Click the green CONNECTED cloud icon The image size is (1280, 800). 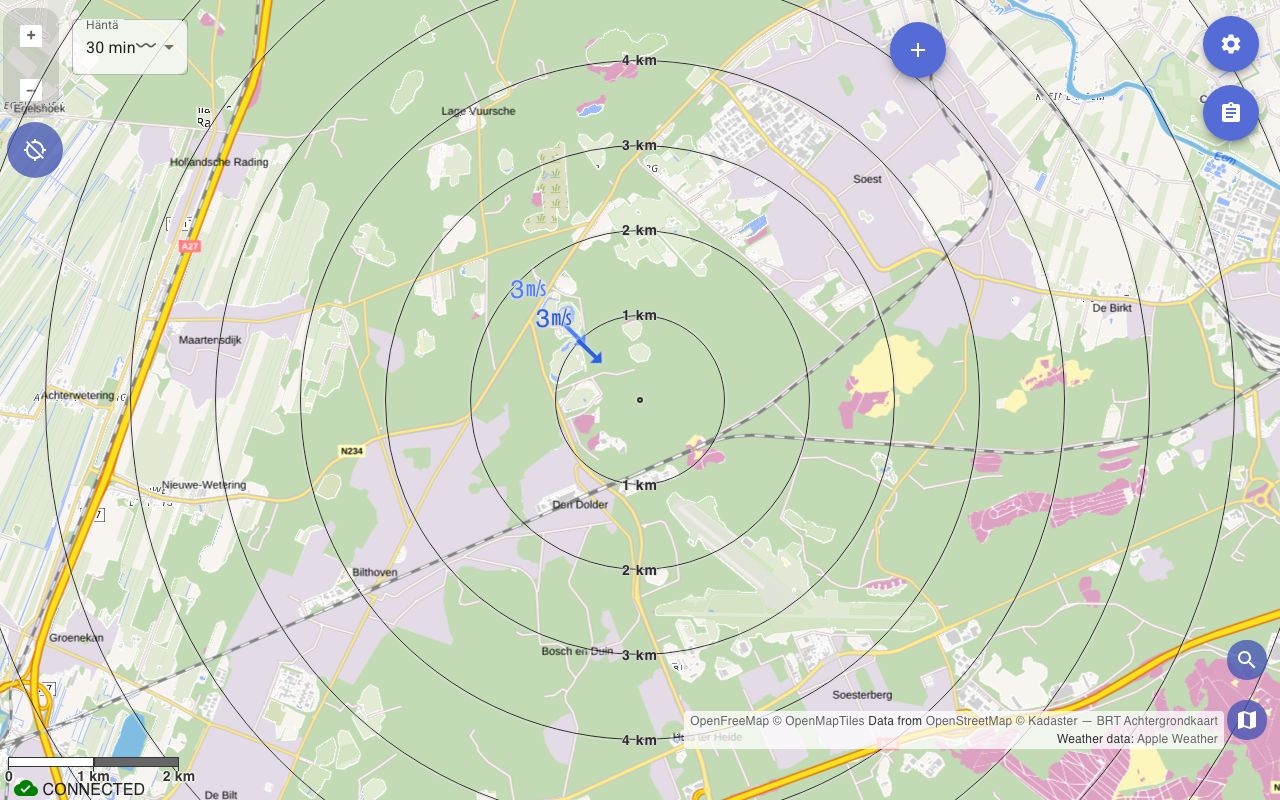pyautogui.click(x=26, y=789)
